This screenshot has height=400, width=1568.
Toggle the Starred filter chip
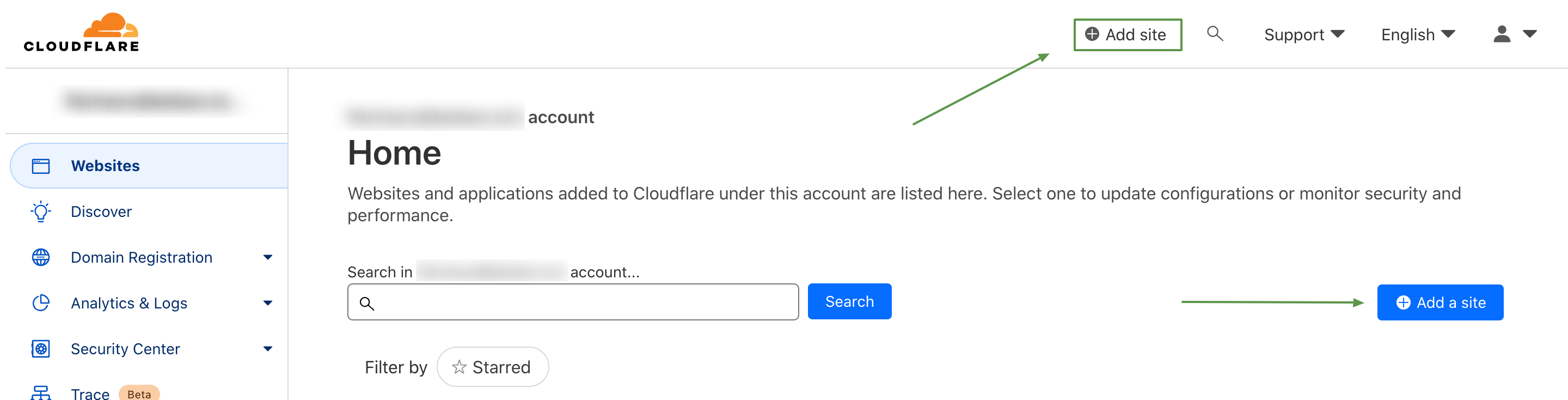tap(492, 367)
